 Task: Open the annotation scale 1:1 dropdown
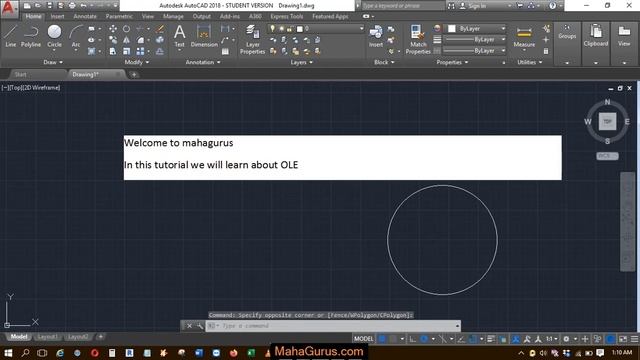(552, 339)
